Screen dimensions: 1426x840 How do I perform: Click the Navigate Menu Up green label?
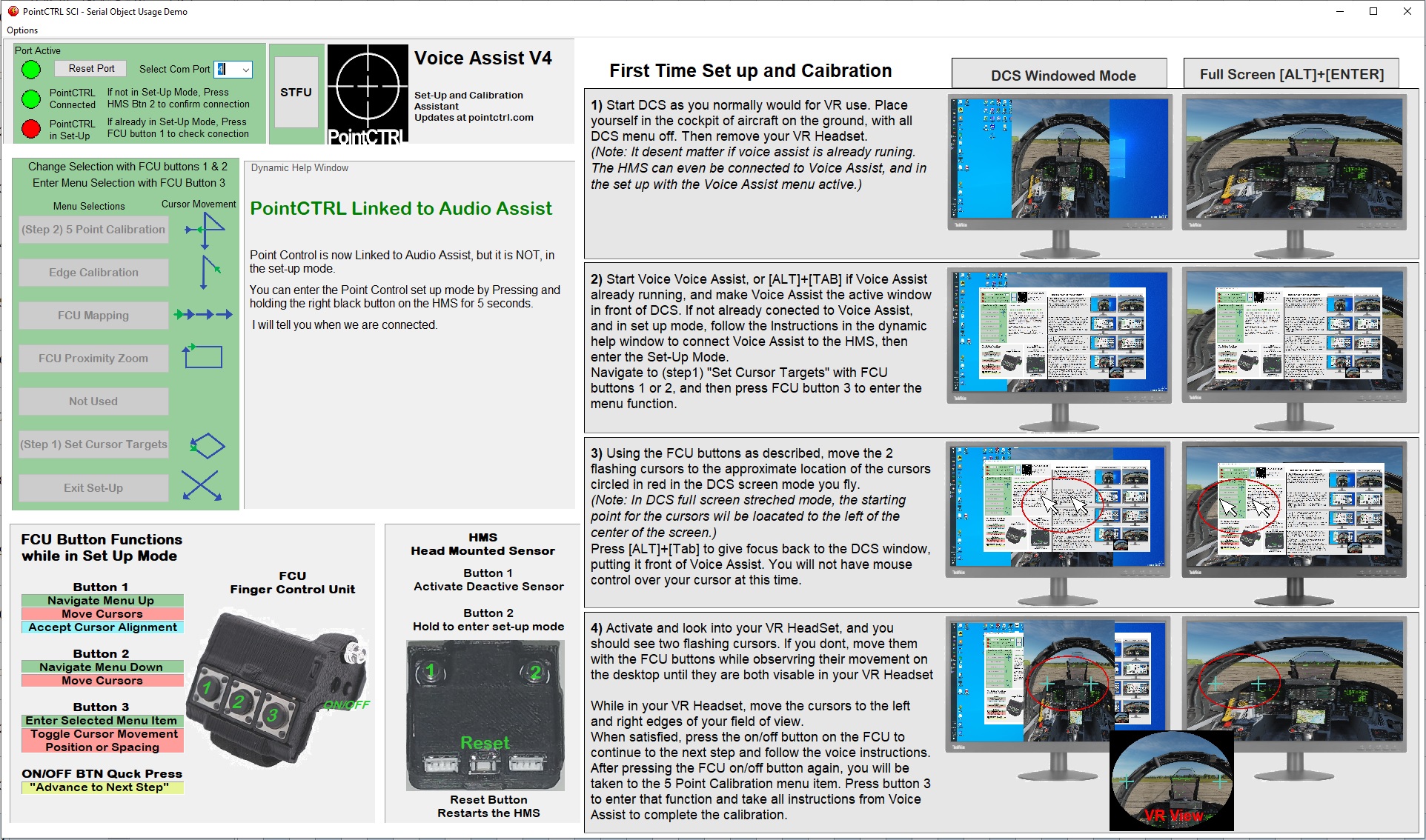[x=102, y=601]
